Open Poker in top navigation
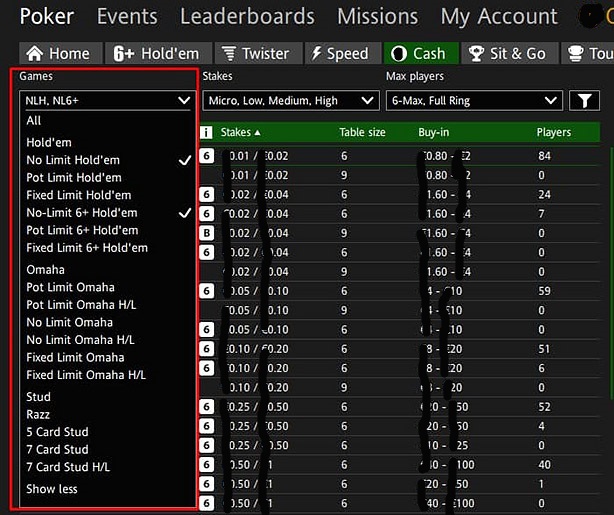 tap(47, 16)
